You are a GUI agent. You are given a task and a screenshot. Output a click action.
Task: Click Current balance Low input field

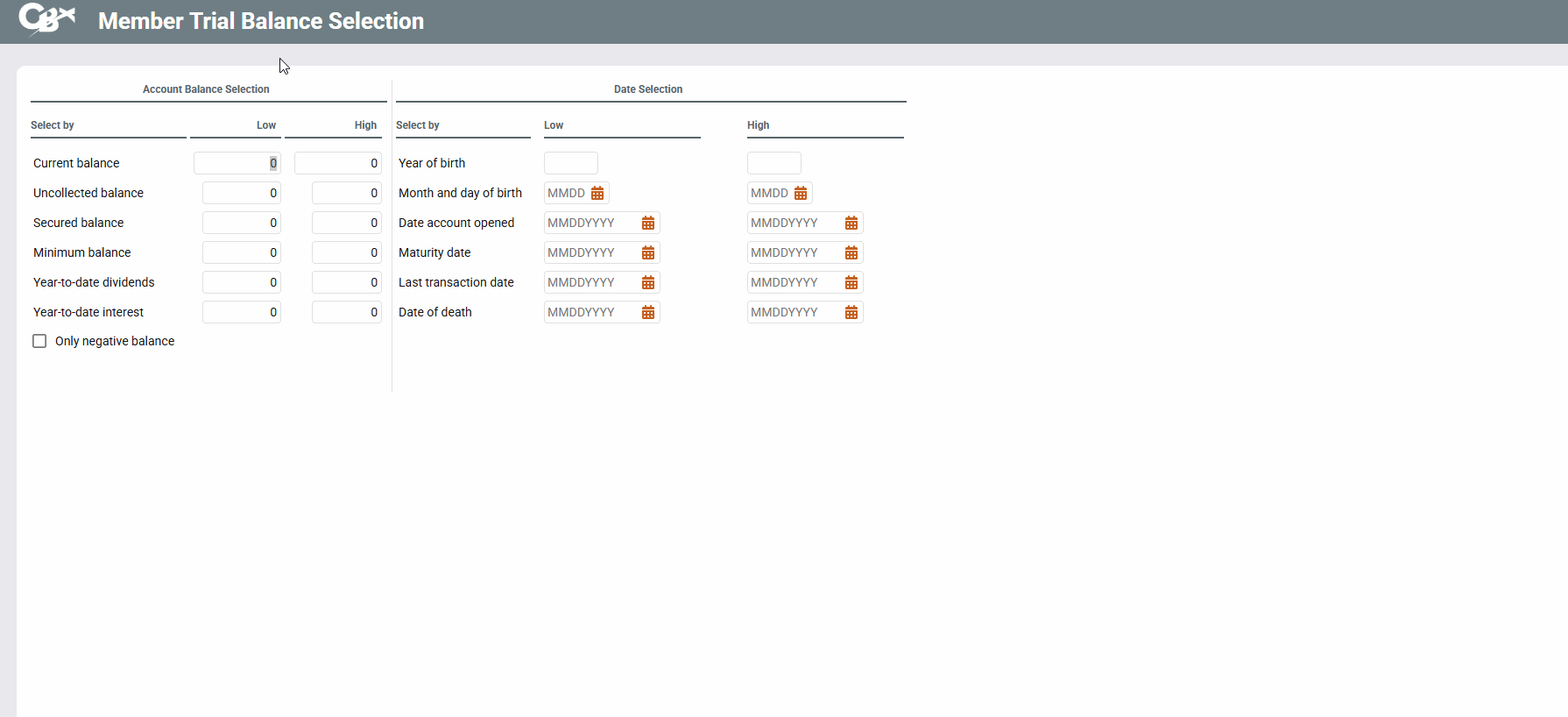(237, 163)
